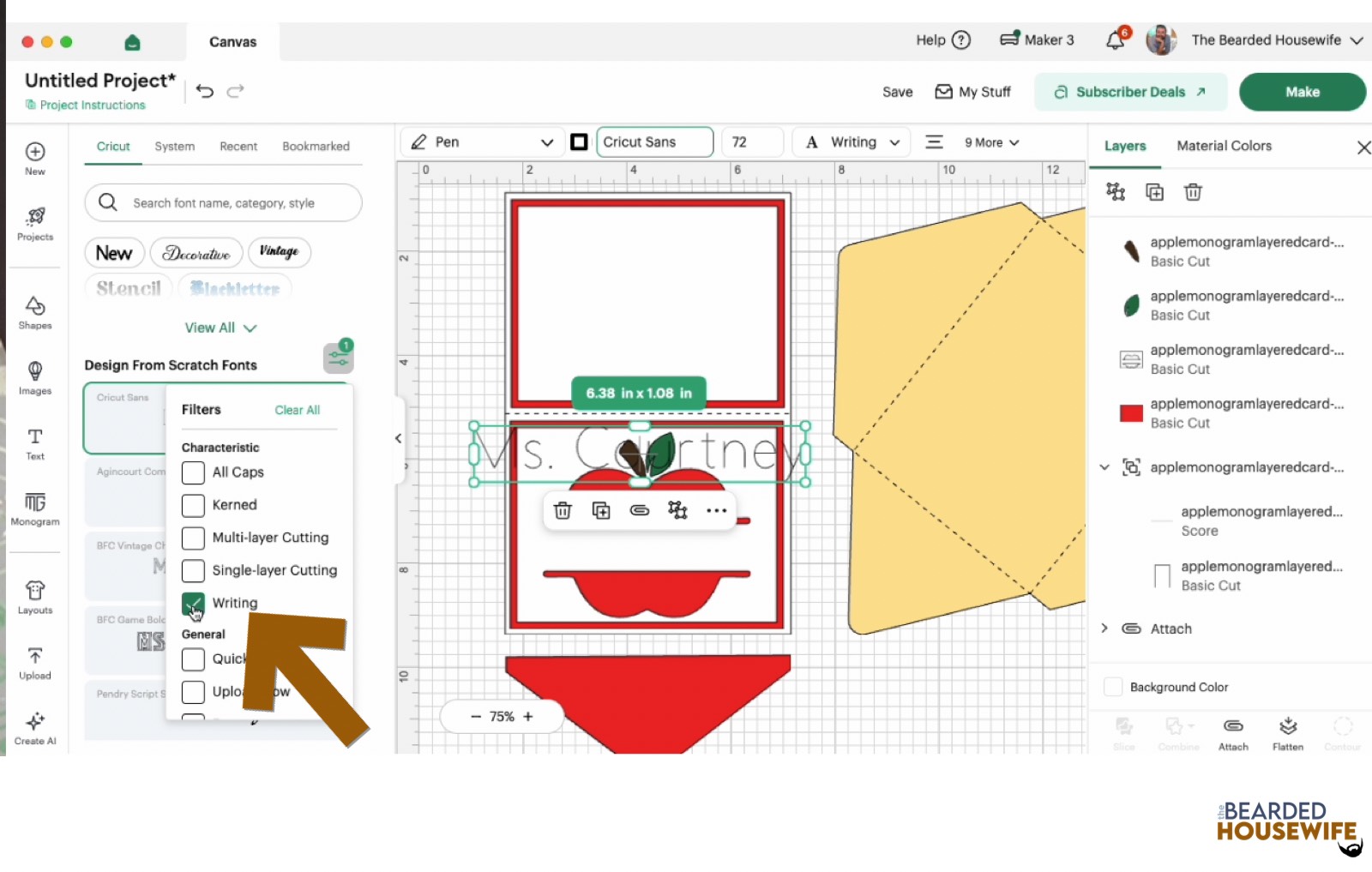
Task: Uncheck the Writing filter
Action: click(194, 604)
